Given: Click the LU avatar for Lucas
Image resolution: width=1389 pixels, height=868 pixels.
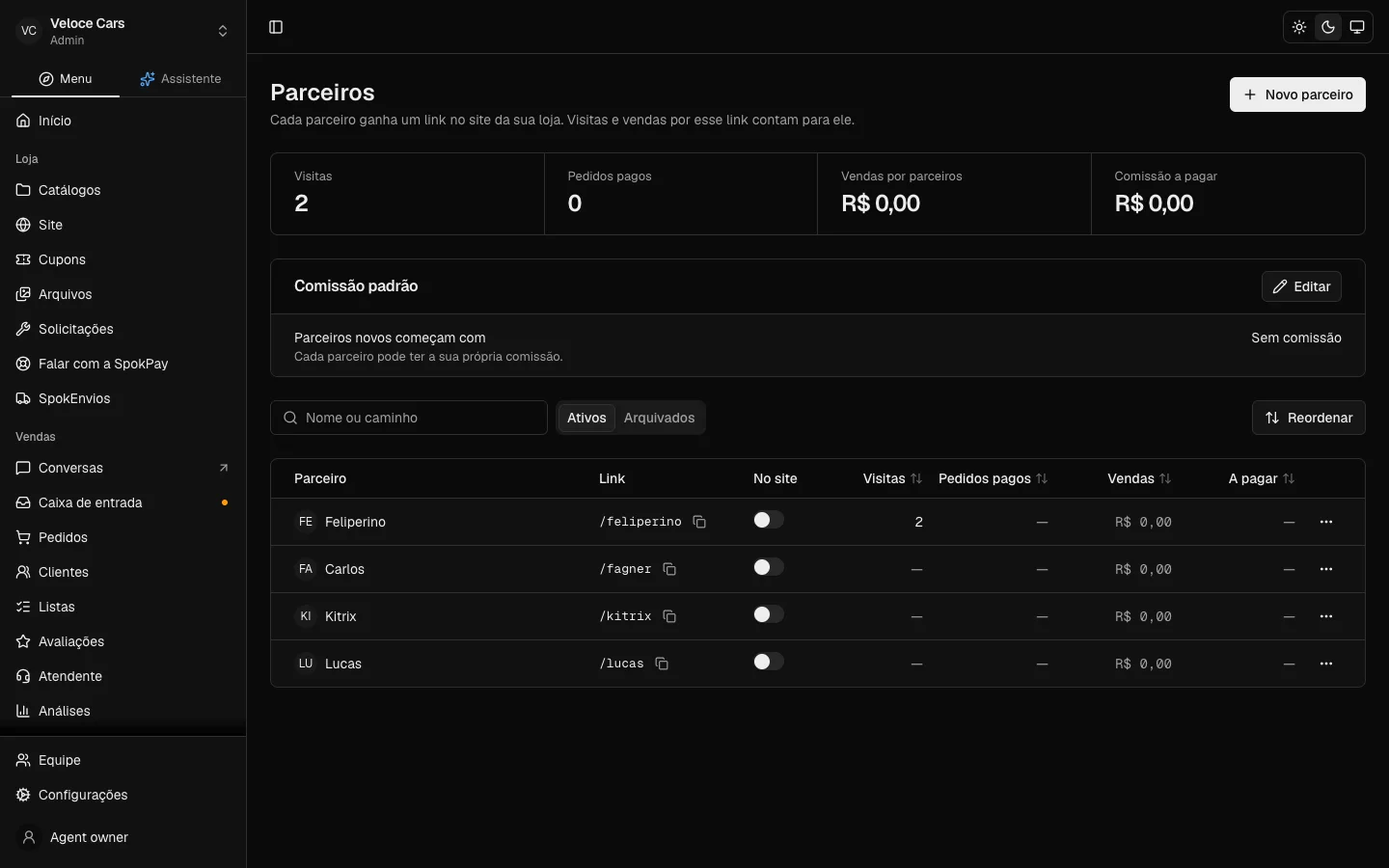Looking at the screenshot, I should click(x=306, y=664).
